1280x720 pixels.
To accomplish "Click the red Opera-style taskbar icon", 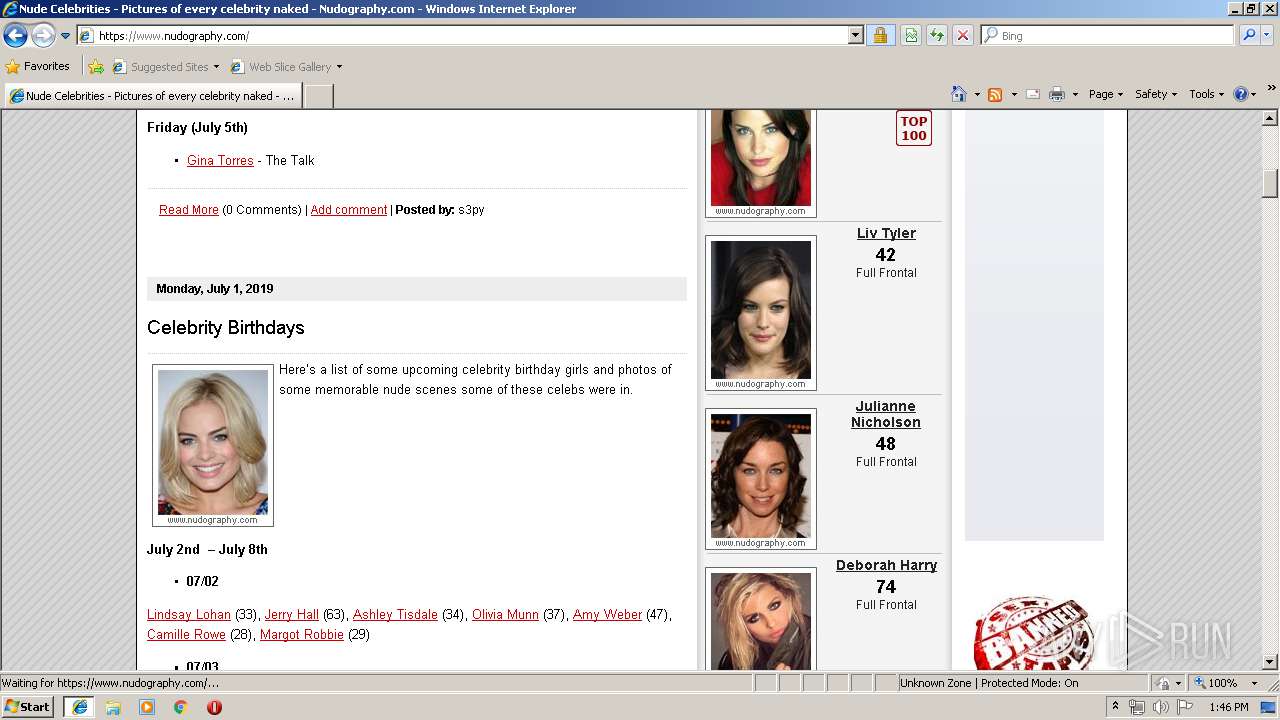I will click(x=214, y=707).
